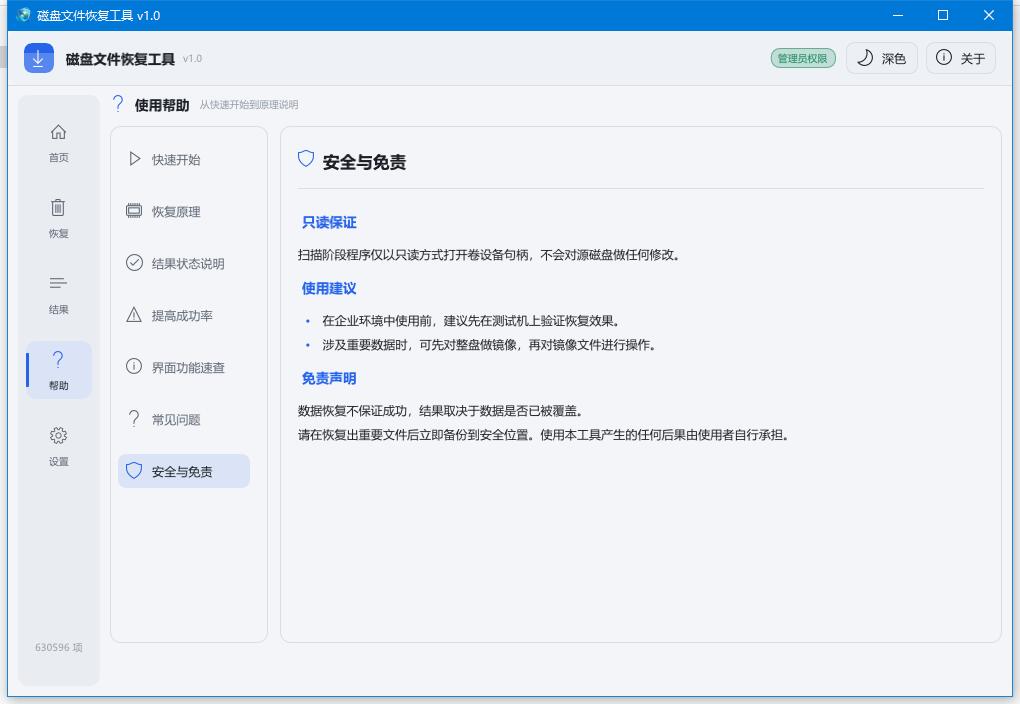This screenshot has width=1020, height=704.
Task: Click the 管理员权限 badge
Action: (x=803, y=59)
